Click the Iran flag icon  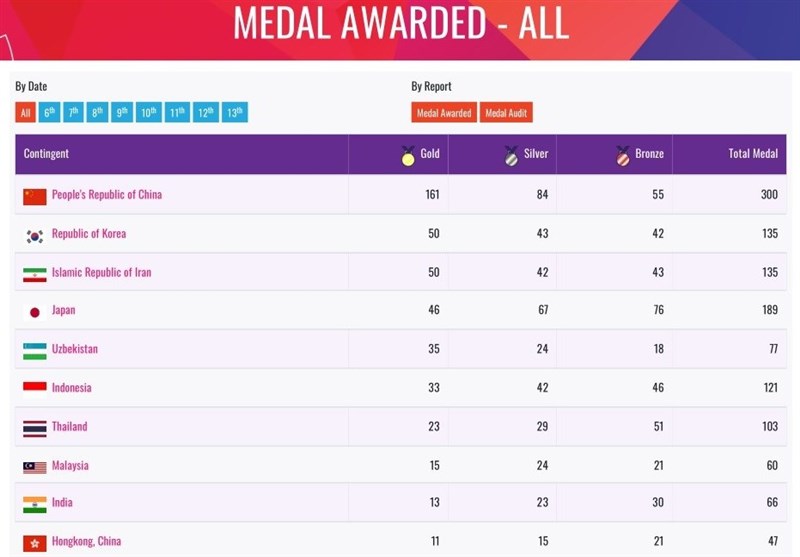click(35, 273)
